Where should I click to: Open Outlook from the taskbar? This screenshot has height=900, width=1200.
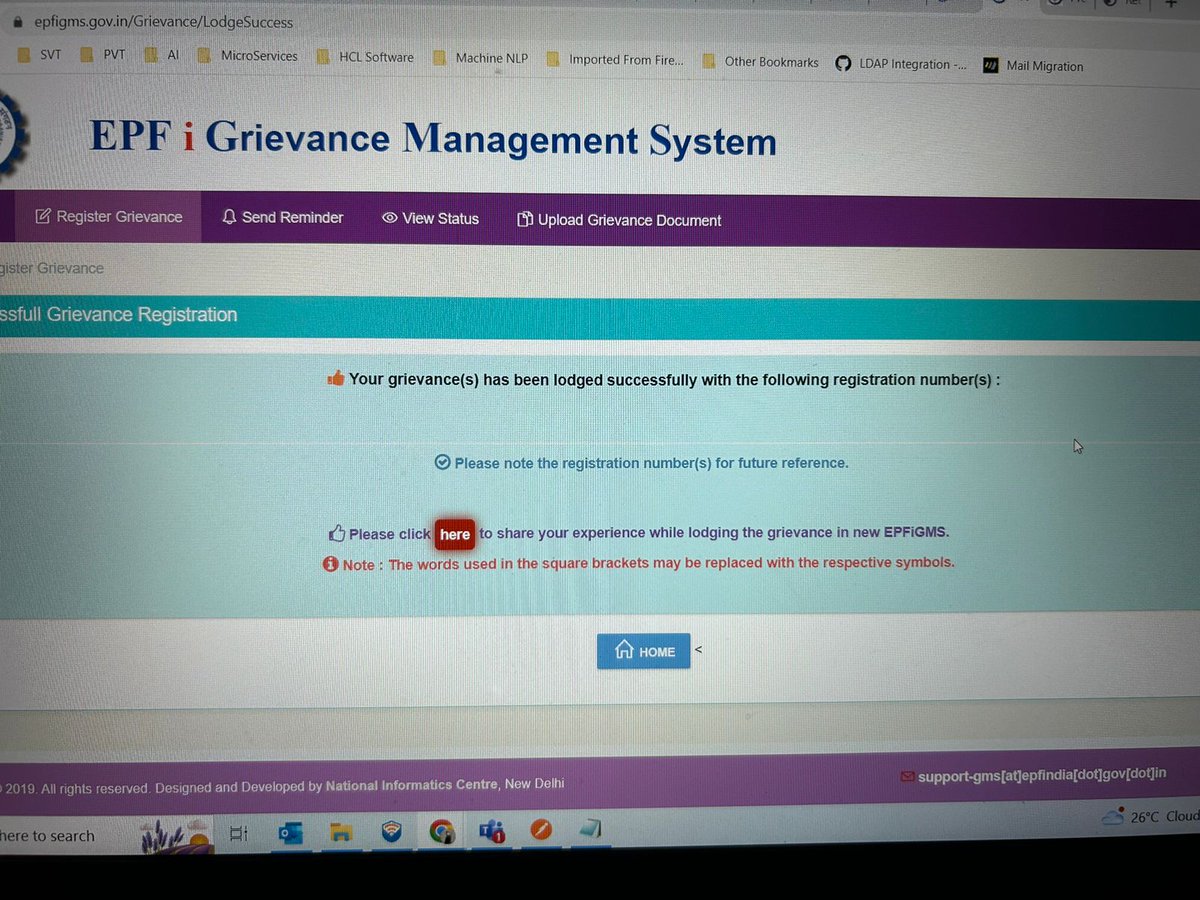pos(291,833)
